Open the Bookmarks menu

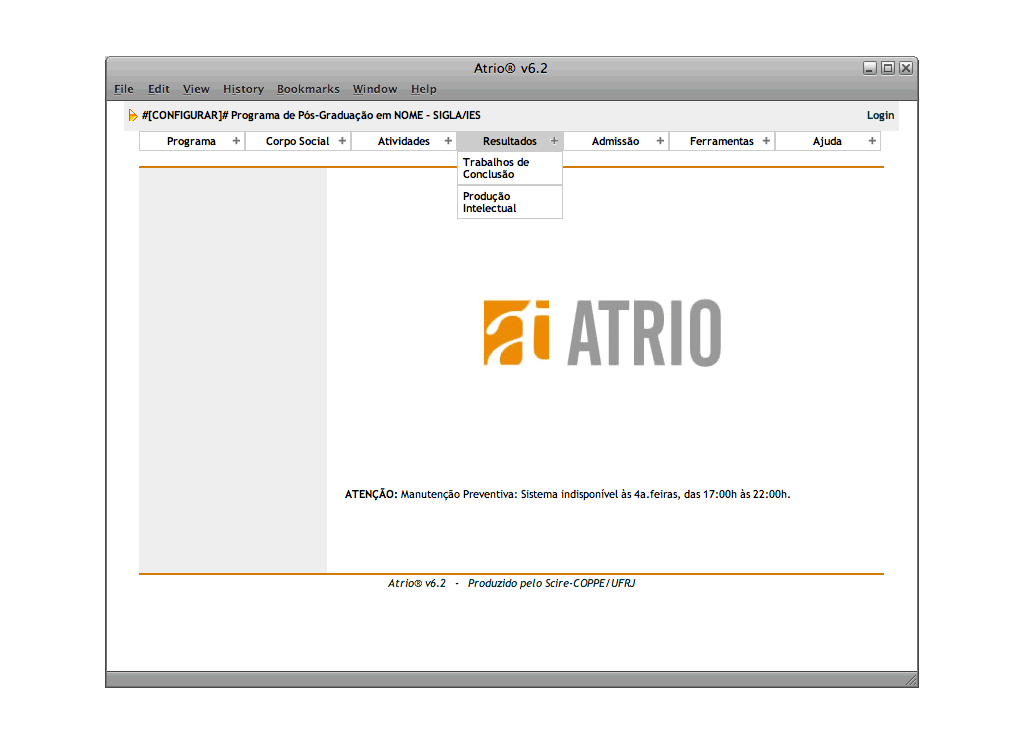(x=308, y=89)
